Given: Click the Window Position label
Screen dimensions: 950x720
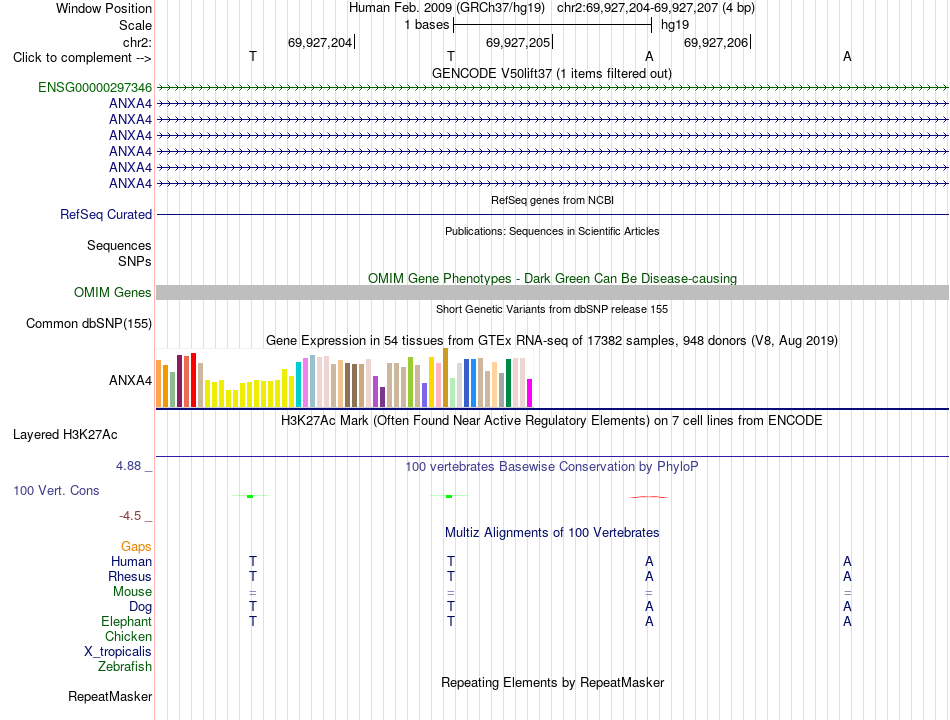Looking at the screenshot, I should point(104,8).
